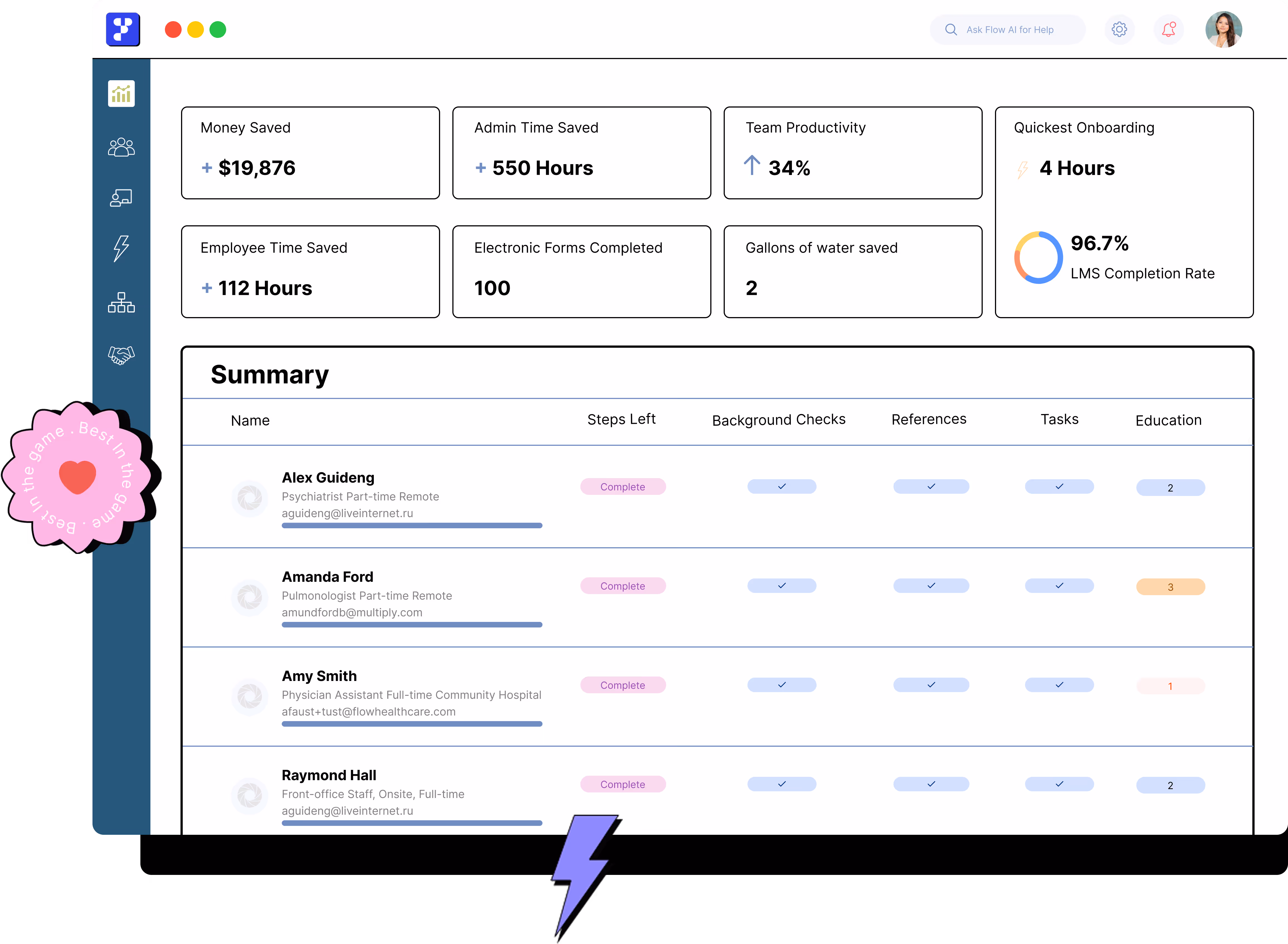Click the Flow app logo
The width and height of the screenshot is (1288, 944).
click(123, 29)
